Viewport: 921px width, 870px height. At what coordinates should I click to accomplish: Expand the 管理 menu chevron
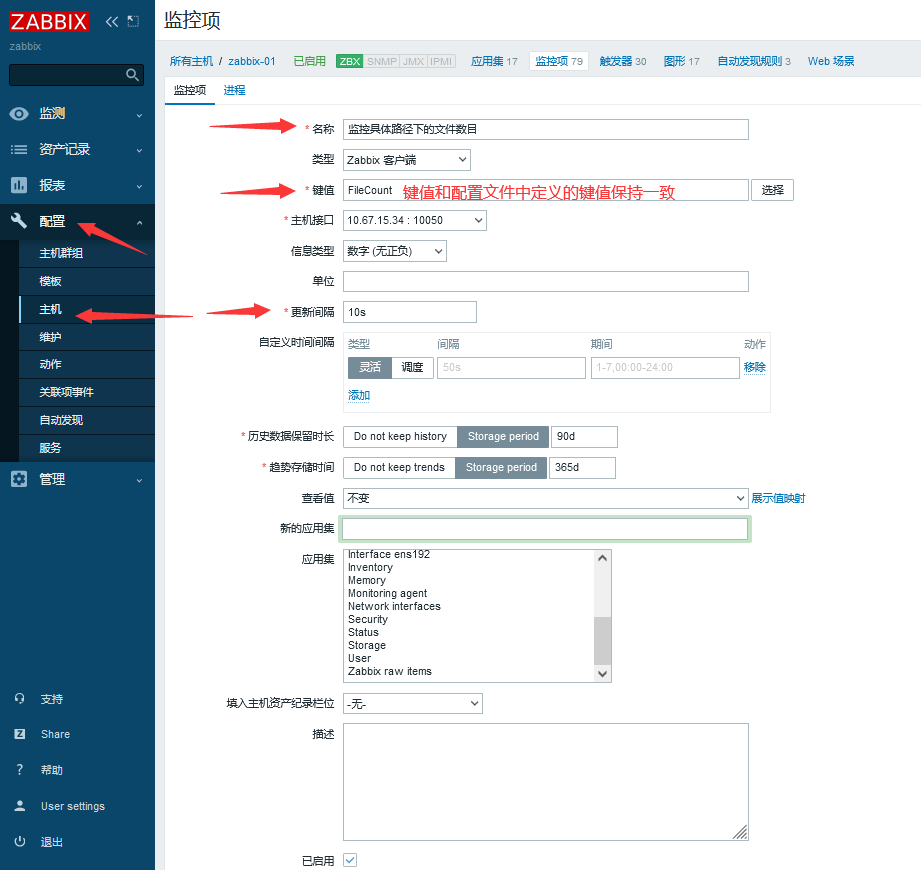(x=139, y=481)
